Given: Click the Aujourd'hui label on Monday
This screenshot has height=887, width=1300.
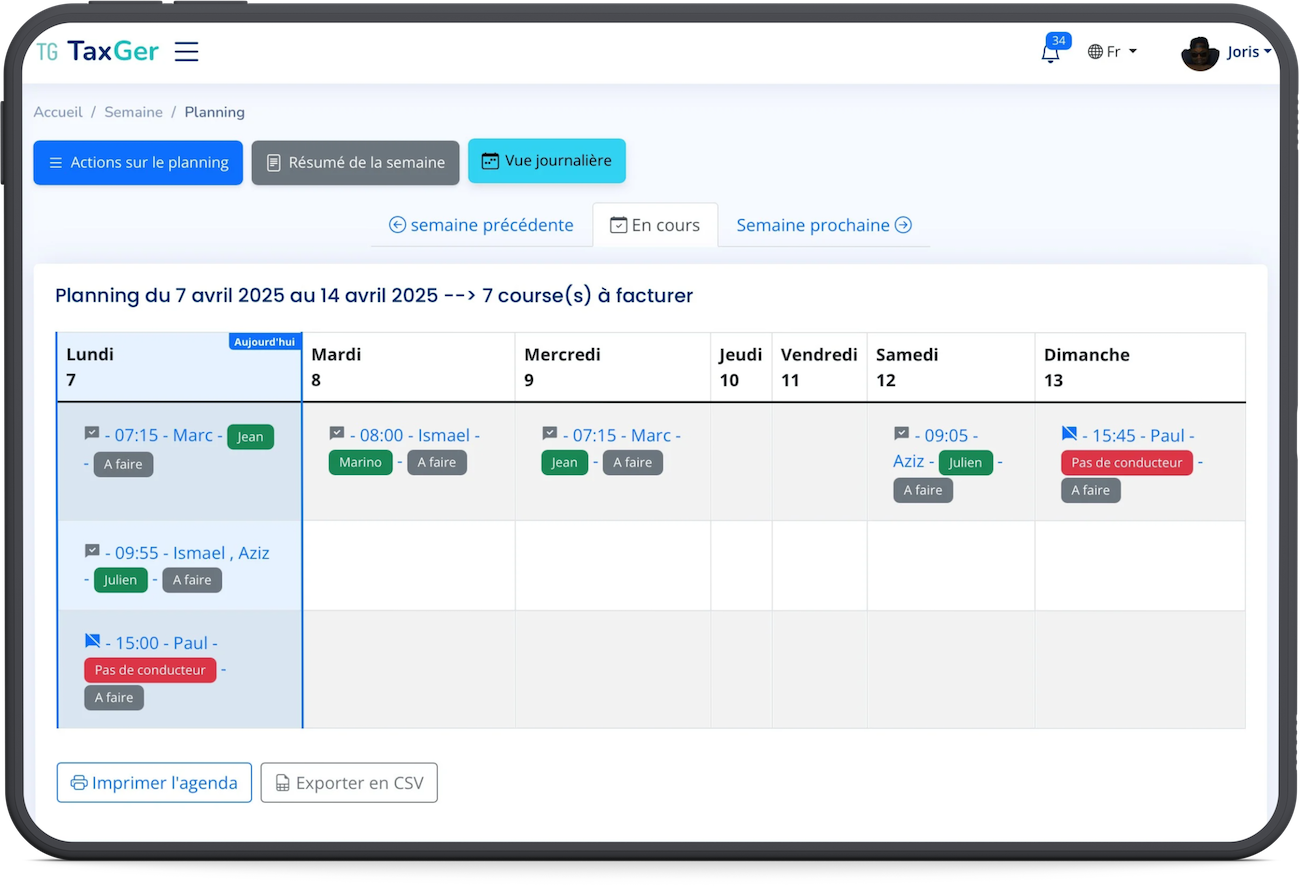Looking at the screenshot, I should point(264,342).
